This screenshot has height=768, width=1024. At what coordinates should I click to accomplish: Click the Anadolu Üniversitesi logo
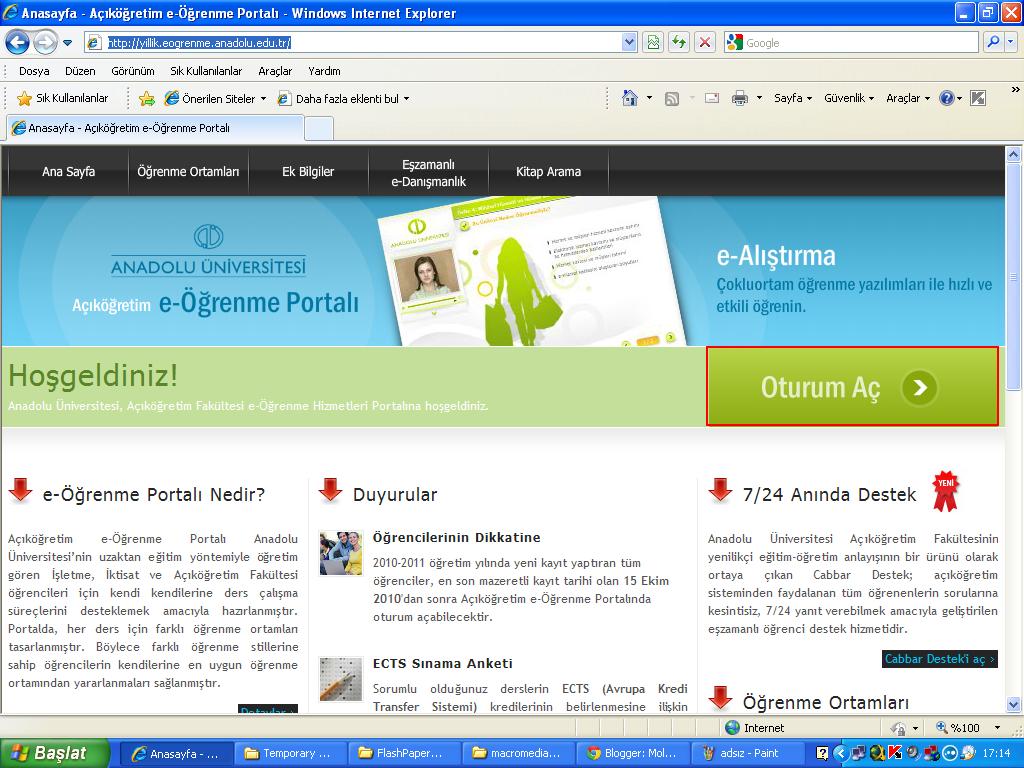coord(208,251)
